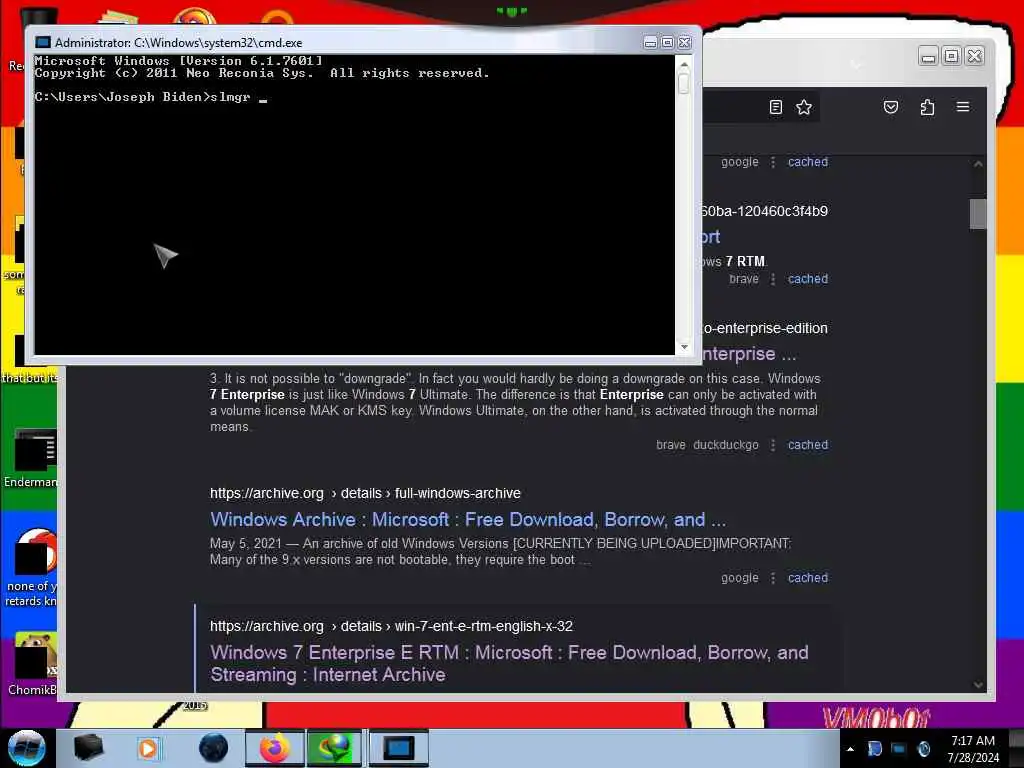
Task: Click the action center flag tray icon
Action: 874,749
